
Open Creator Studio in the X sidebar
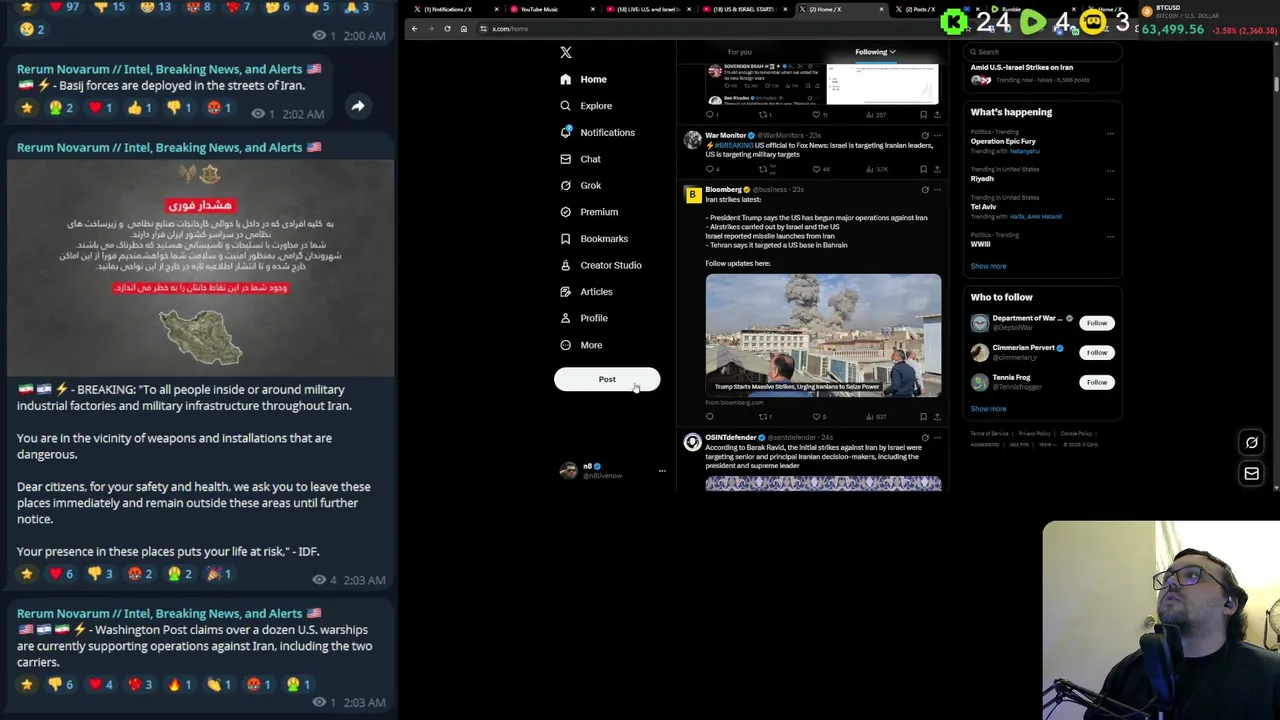600,265
